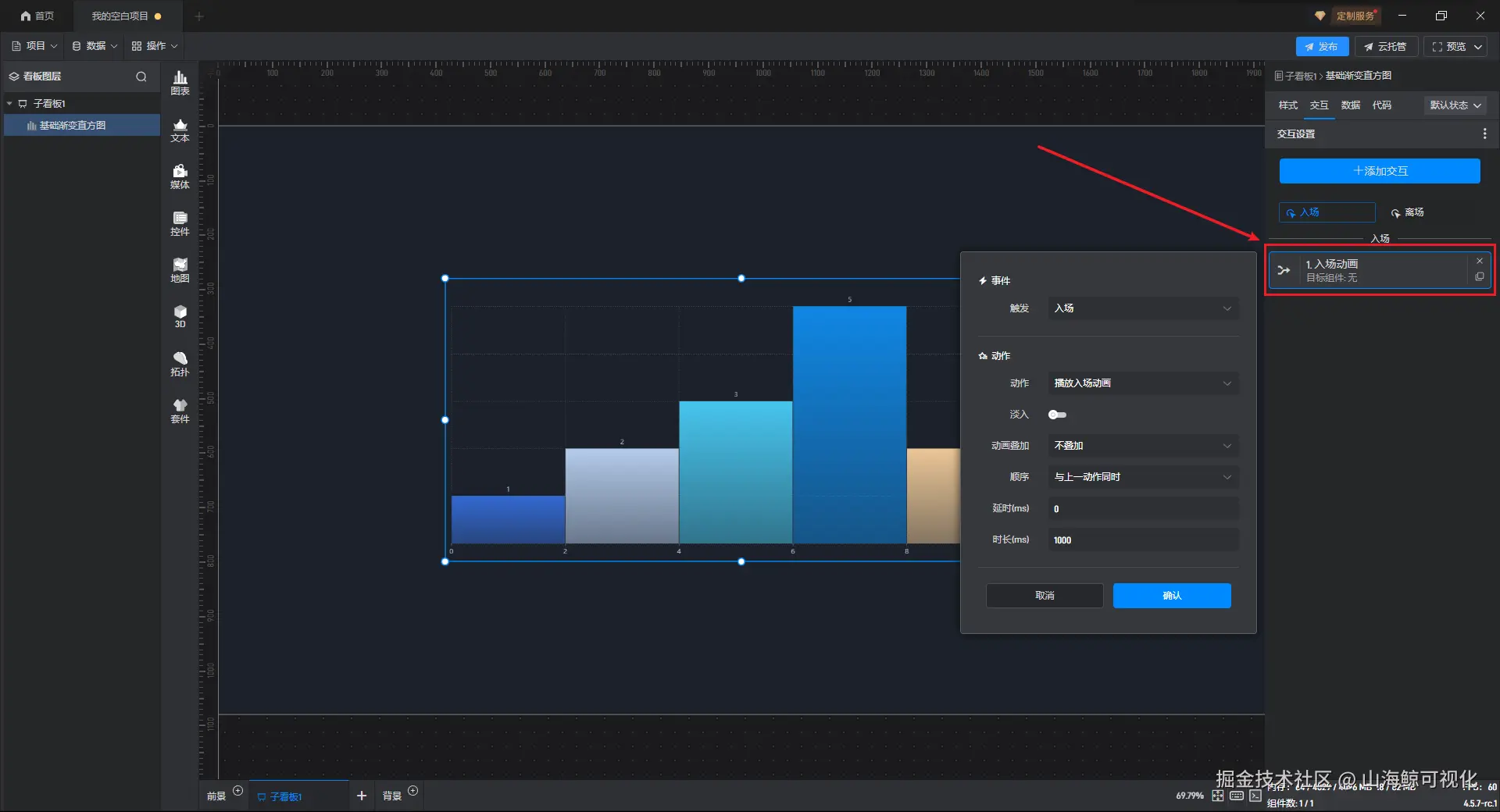Click the 添加交互 add interaction button
1500x812 pixels.
[1380, 171]
